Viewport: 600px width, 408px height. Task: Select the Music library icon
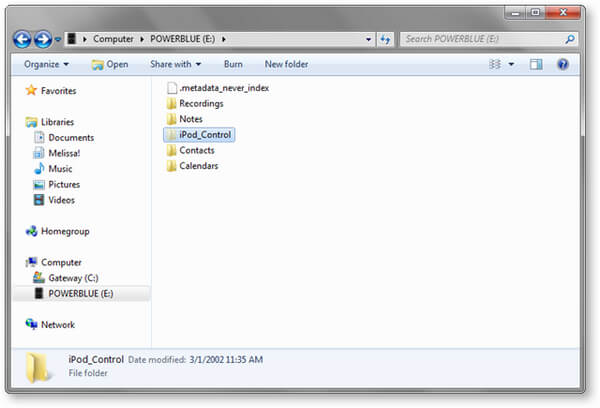(39, 169)
